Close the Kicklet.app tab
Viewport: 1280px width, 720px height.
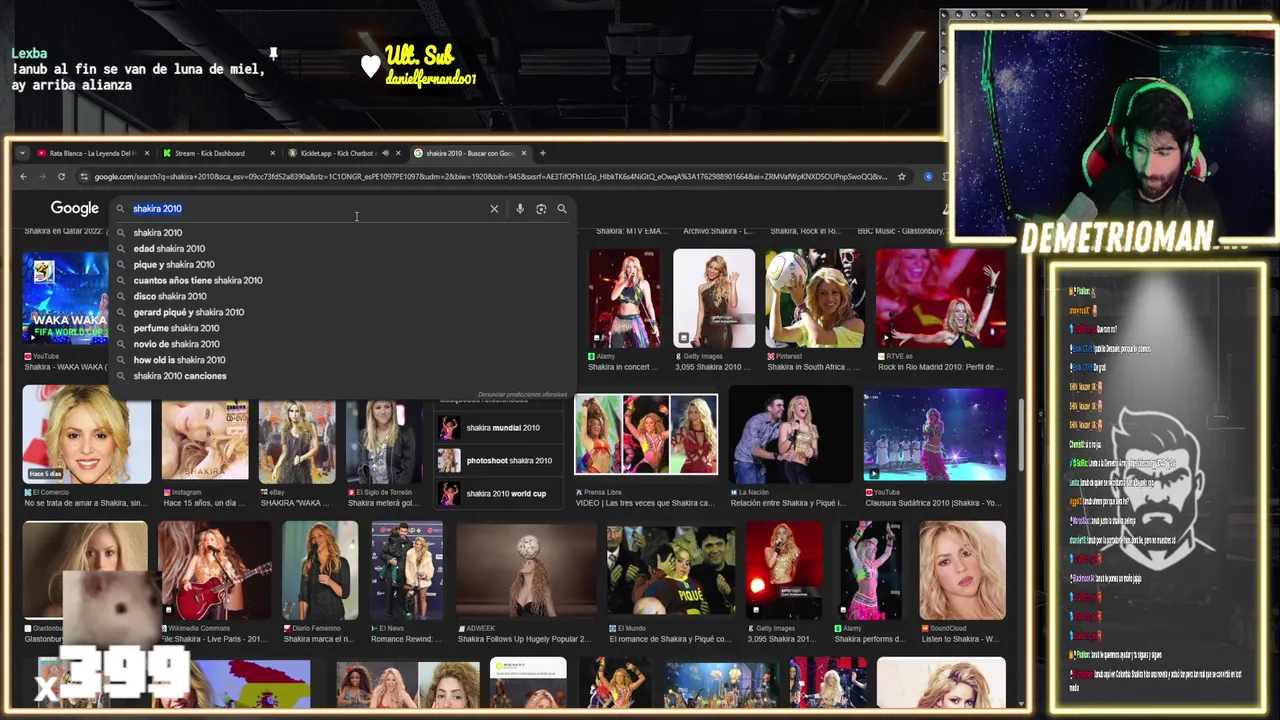[398, 153]
